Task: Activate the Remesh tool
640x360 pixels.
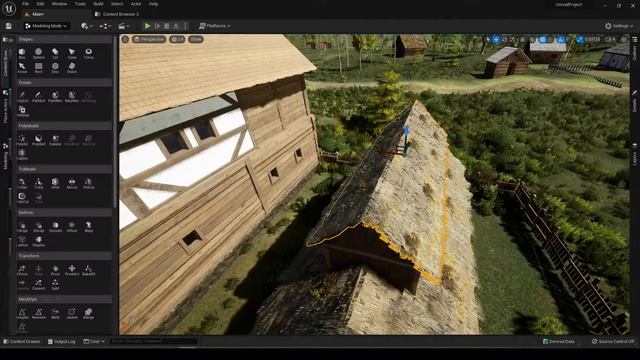Action: pyautogui.click(x=38, y=314)
